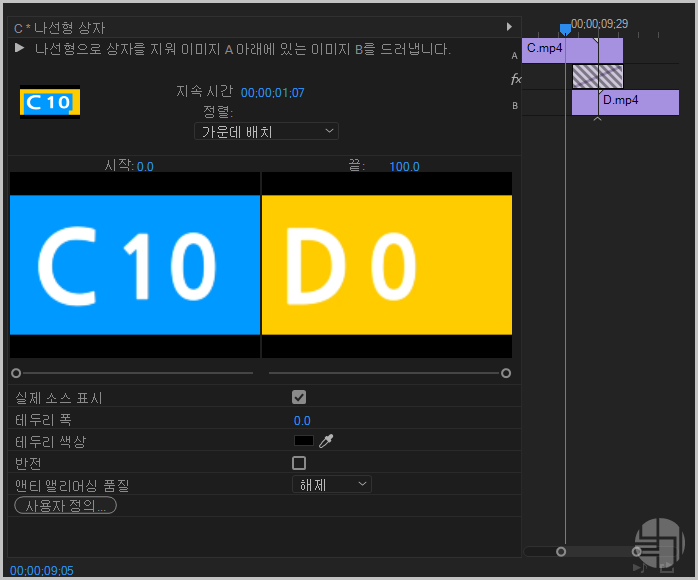Click the C 10 start frame preview

coord(135,265)
